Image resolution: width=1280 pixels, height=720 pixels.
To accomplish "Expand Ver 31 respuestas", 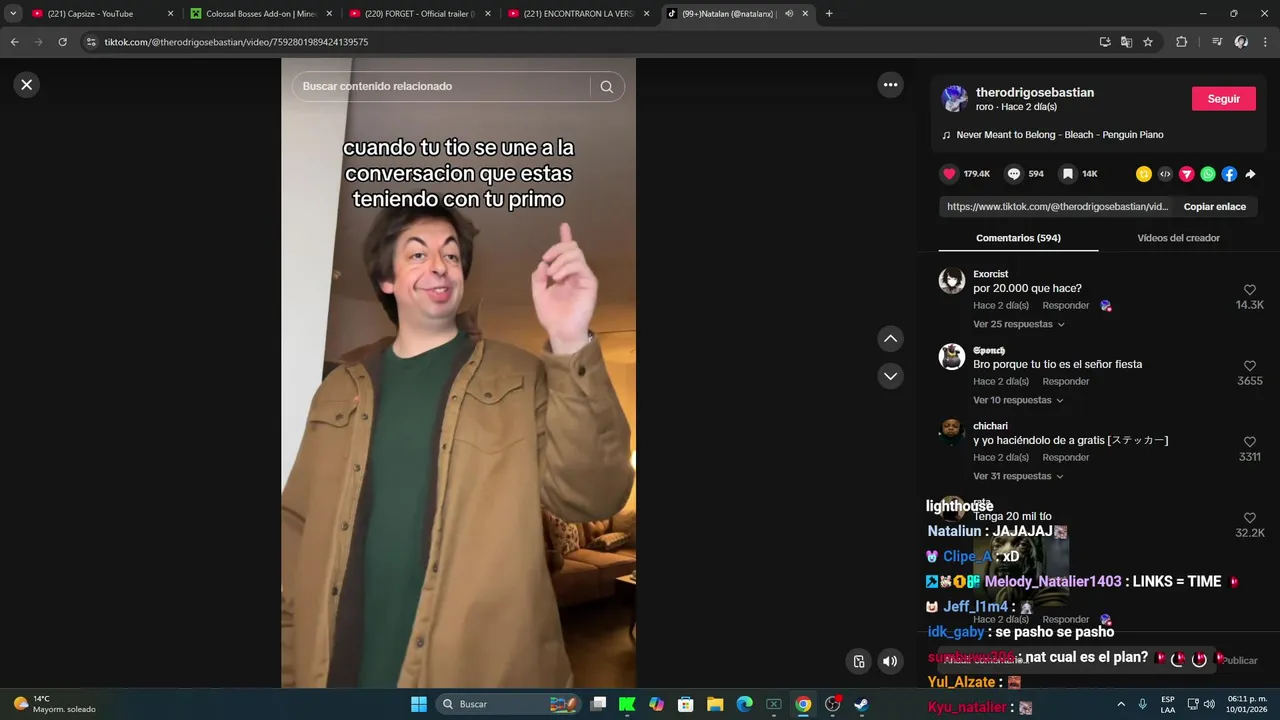I will (x=1018, y=476).
